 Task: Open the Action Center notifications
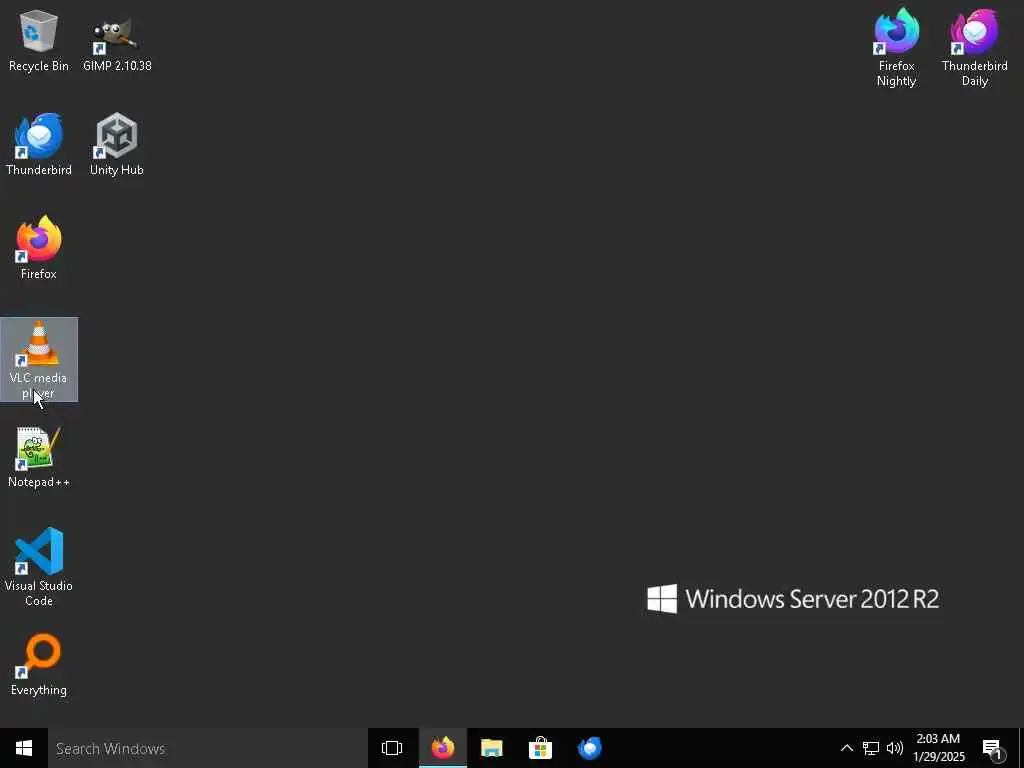[993, 748]
